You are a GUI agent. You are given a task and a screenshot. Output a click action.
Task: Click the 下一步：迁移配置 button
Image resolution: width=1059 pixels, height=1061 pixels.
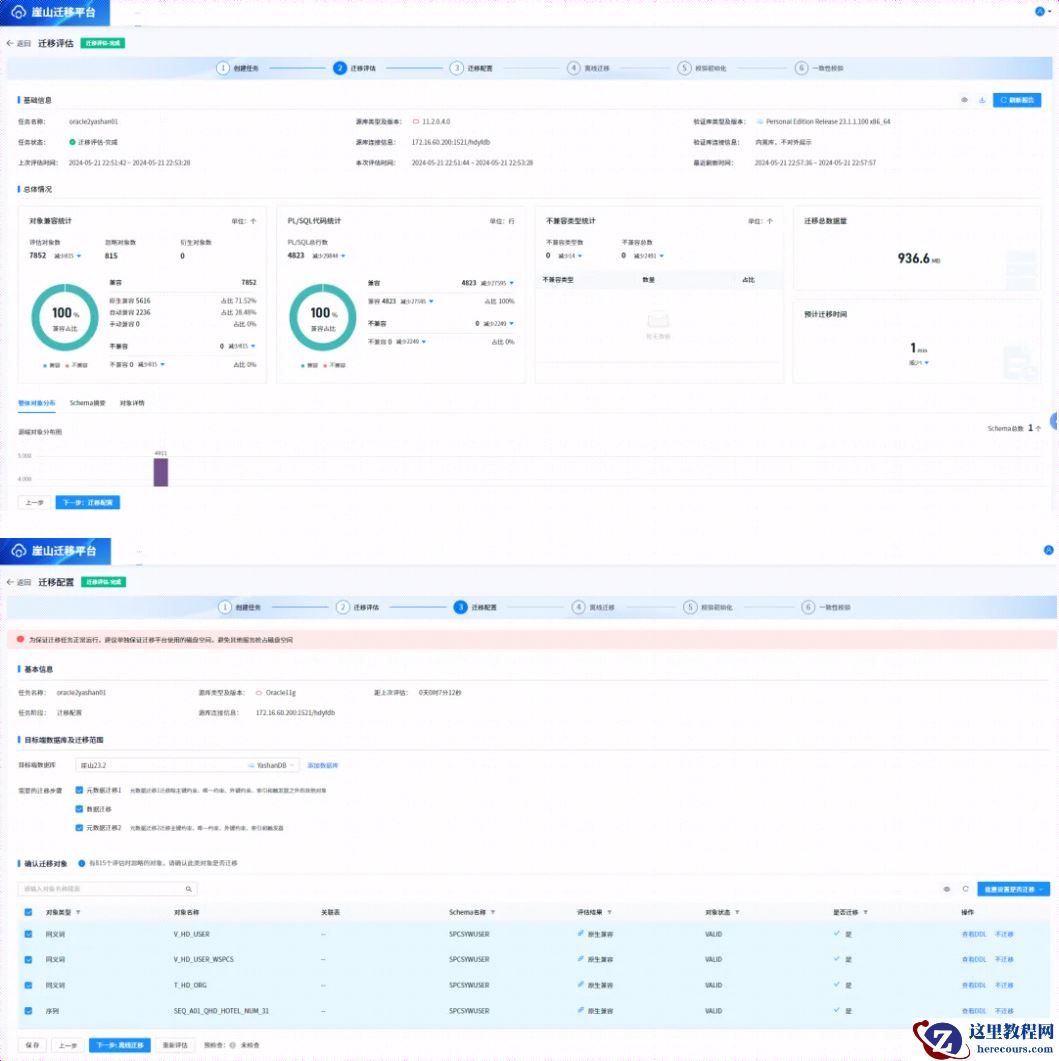pyautogui.click(x=87, y=502)
